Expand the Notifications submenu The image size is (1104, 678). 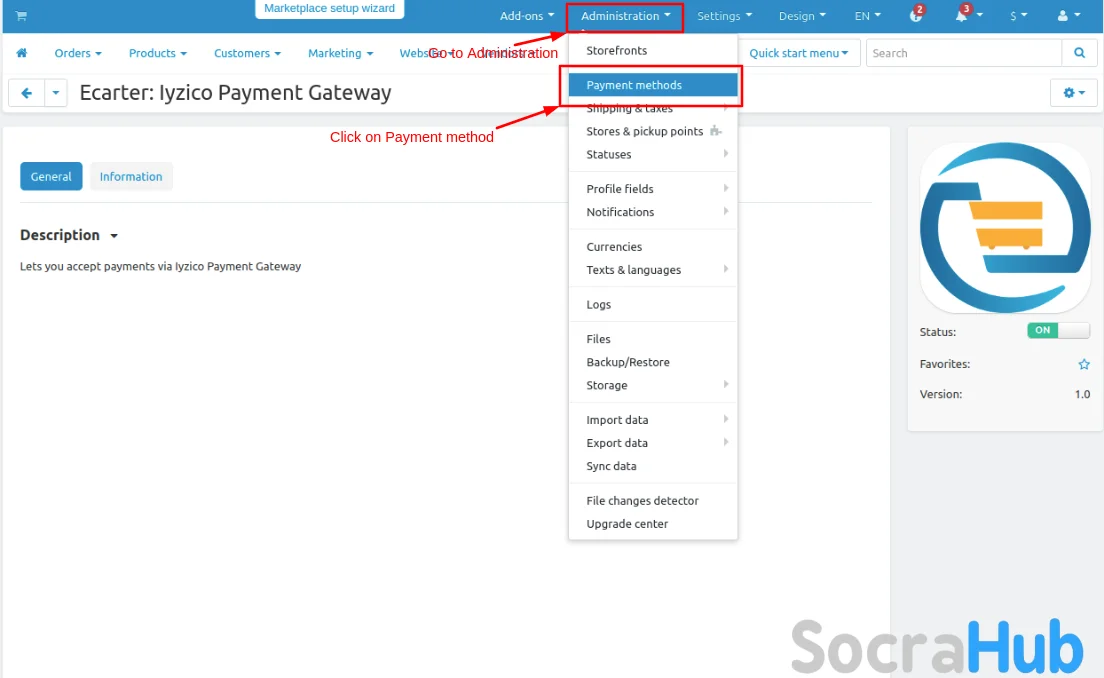[653, 212]
